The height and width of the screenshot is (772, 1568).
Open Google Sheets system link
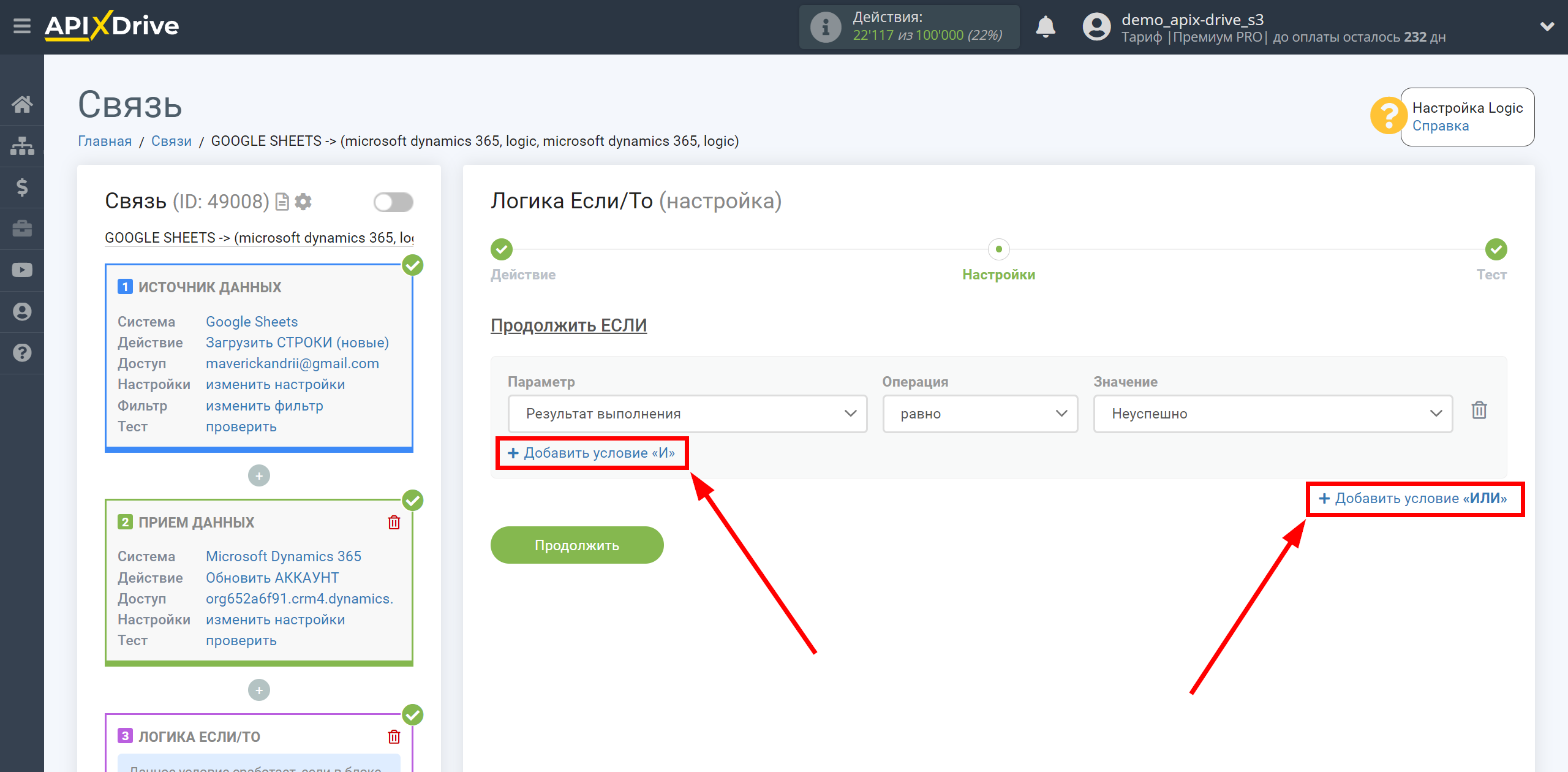pyautogui.click(x=252, y=322)
